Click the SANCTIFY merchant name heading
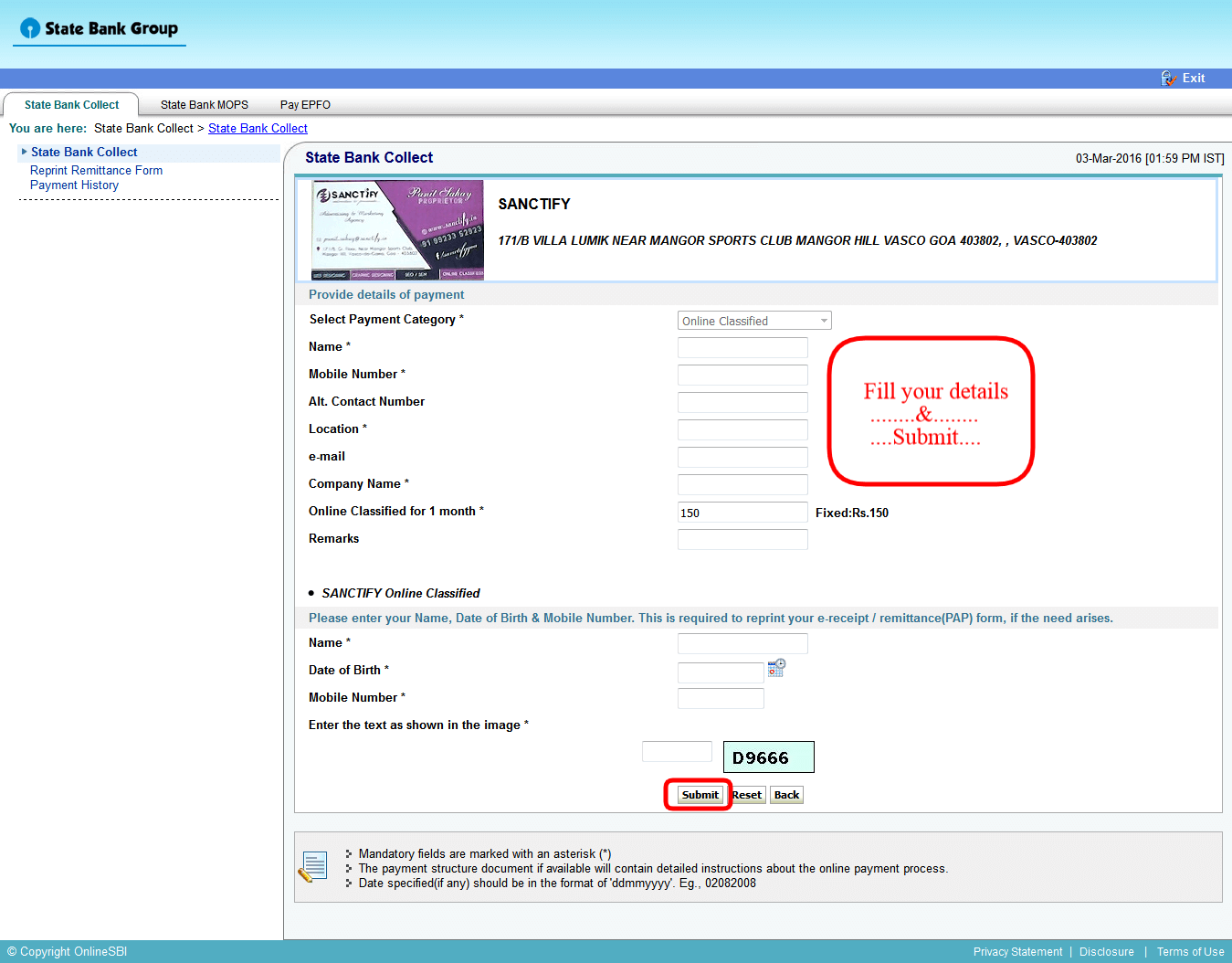The width and height of the screenshot is (1232, 963). pyautogui.click(x=534, y=204)
